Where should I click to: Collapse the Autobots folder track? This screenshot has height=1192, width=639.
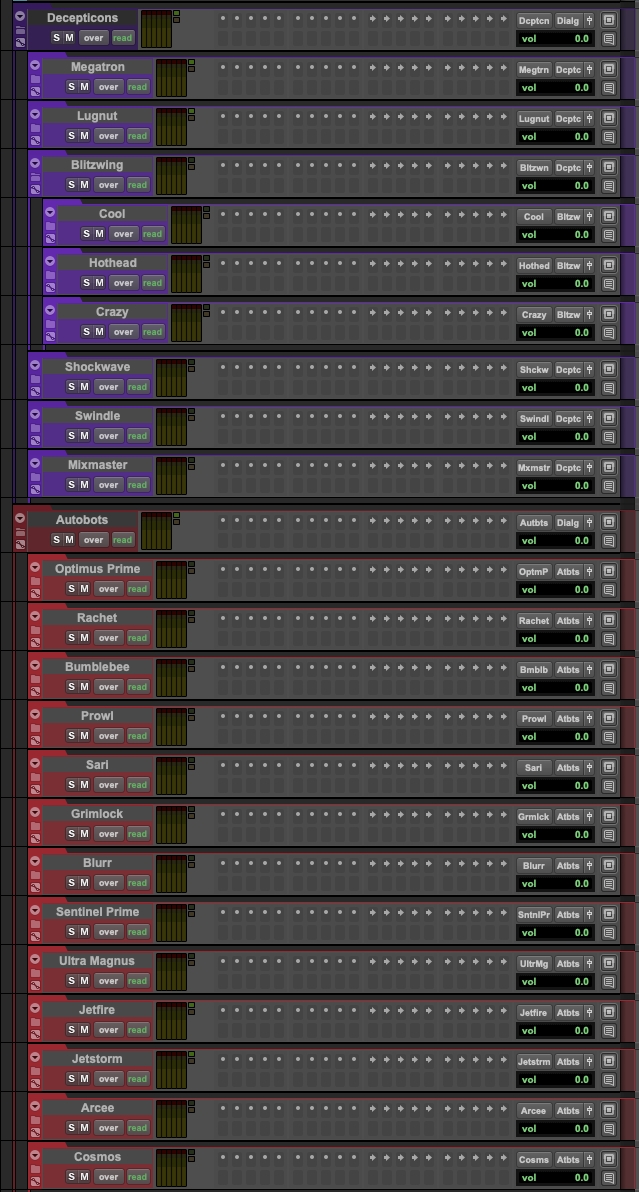[x=20, y=519]
